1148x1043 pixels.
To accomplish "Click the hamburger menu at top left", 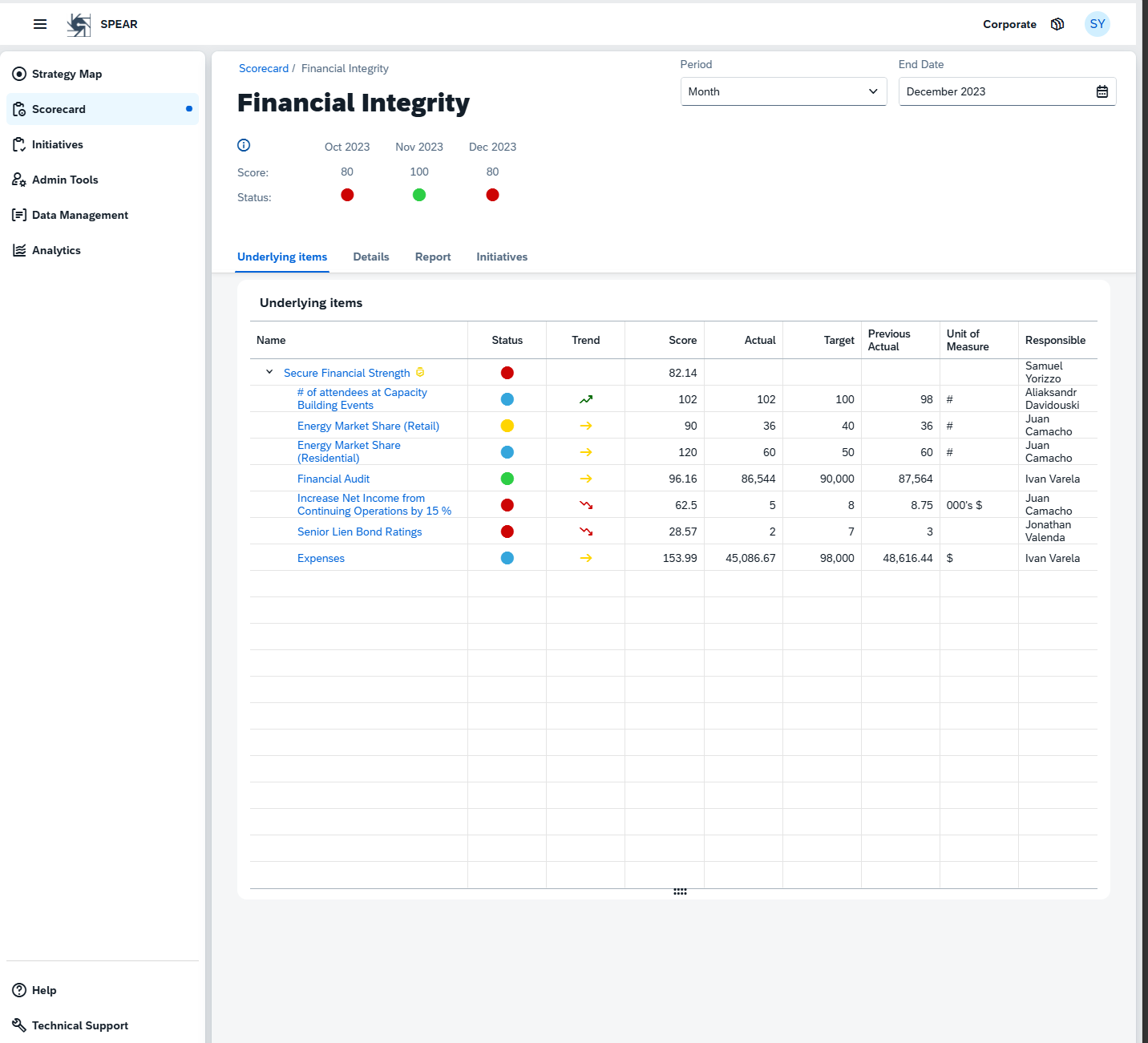I will 39,24.
